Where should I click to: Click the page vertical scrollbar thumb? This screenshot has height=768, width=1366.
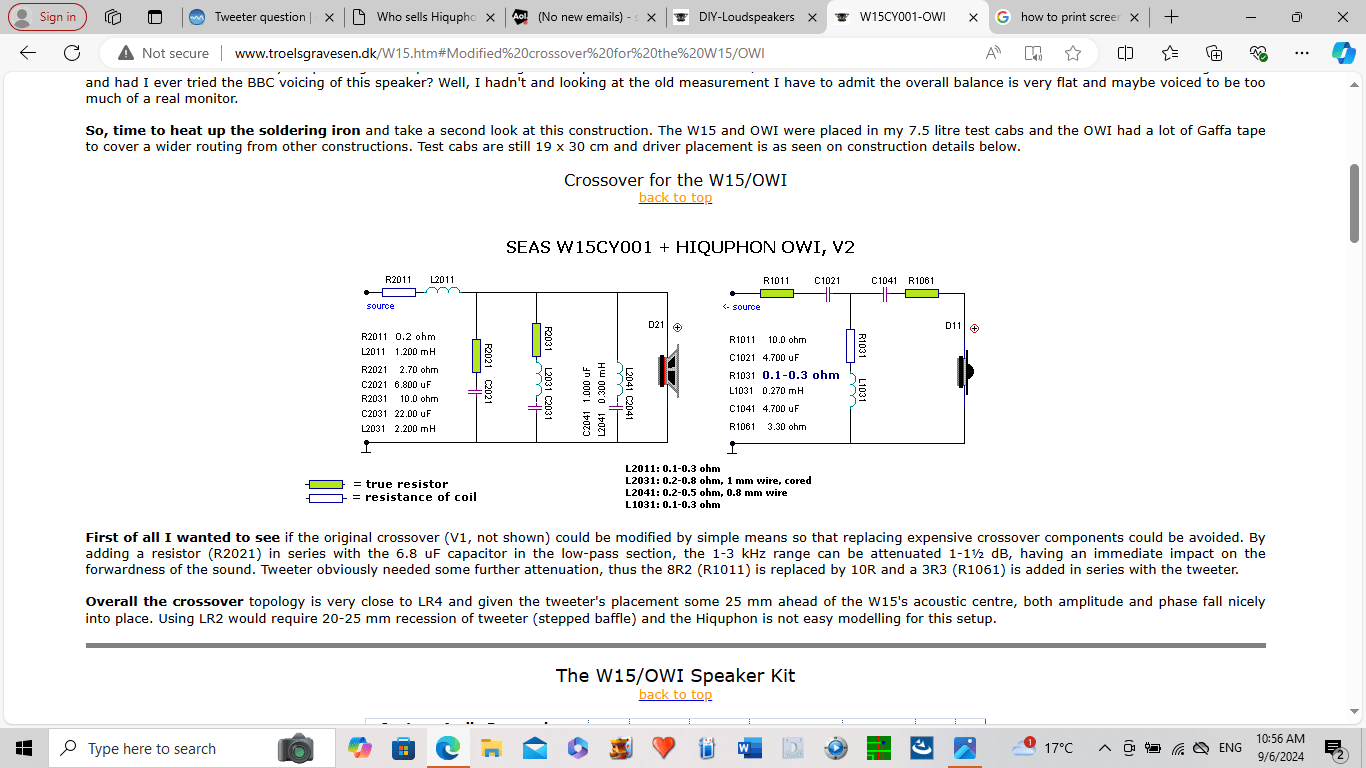[x=1355, y=203]
